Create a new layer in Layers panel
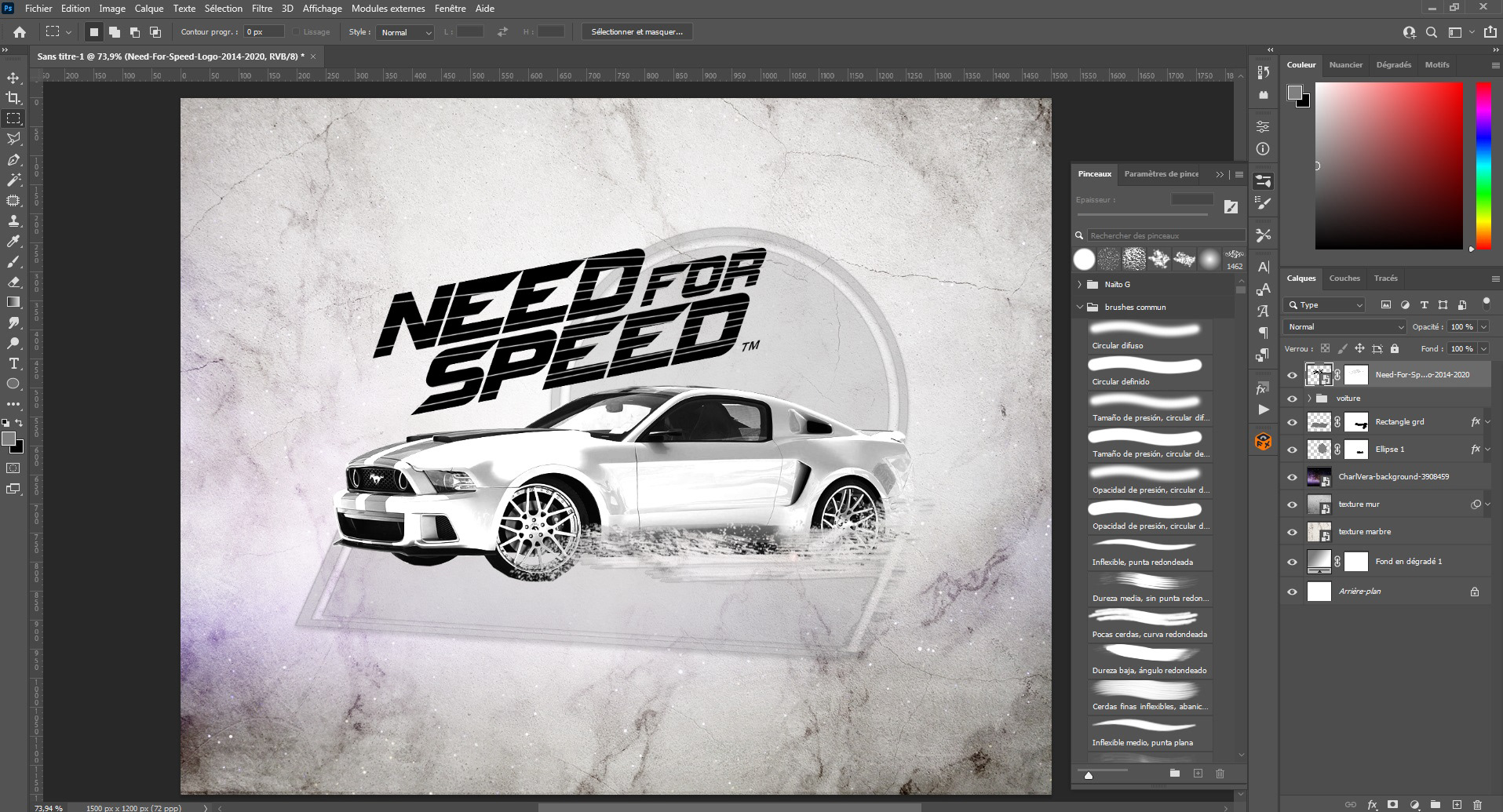This screenshot has height=812, width=1503. point(1457,804)
